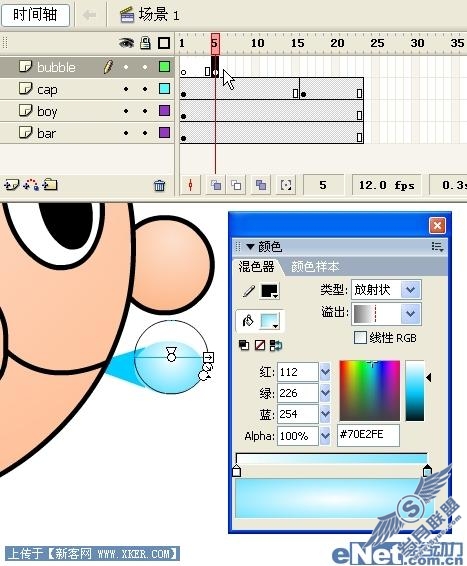The image size is (467, 566).
Task: Toggle visibility dot of bubble layer
Action: pos(126,67)
